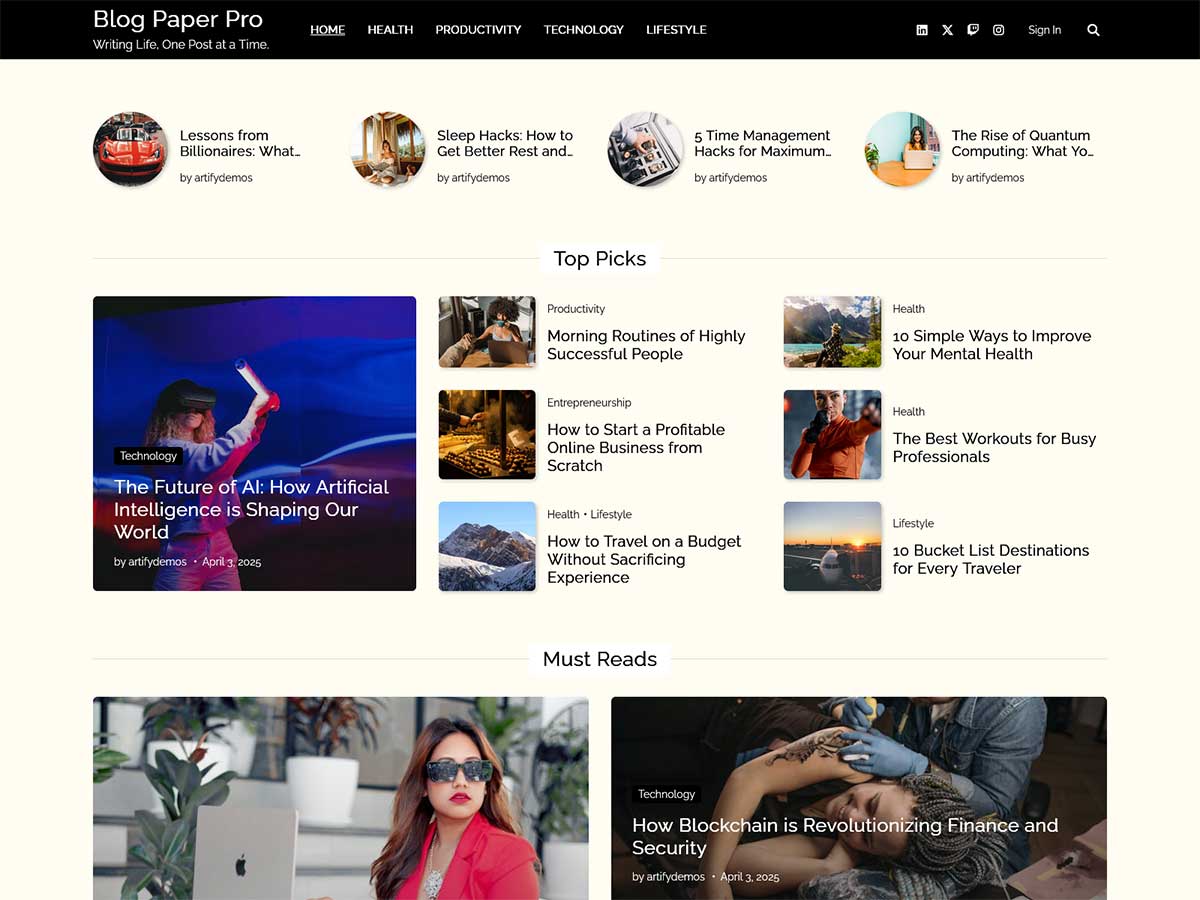Viewport: 1200px width, 900px height.
Task: Open the Productivity menu item
Action: (478, 30)
